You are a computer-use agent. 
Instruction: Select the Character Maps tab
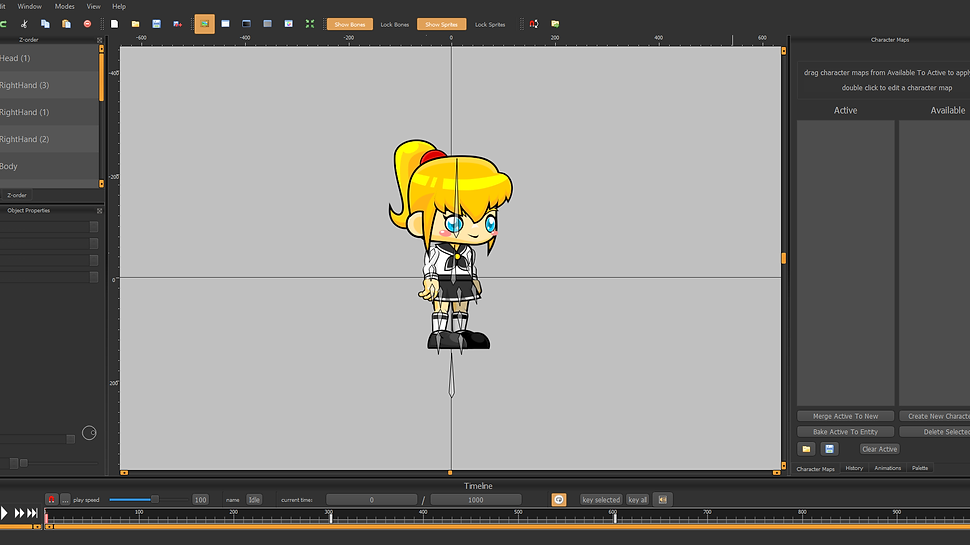click(815, 469)
